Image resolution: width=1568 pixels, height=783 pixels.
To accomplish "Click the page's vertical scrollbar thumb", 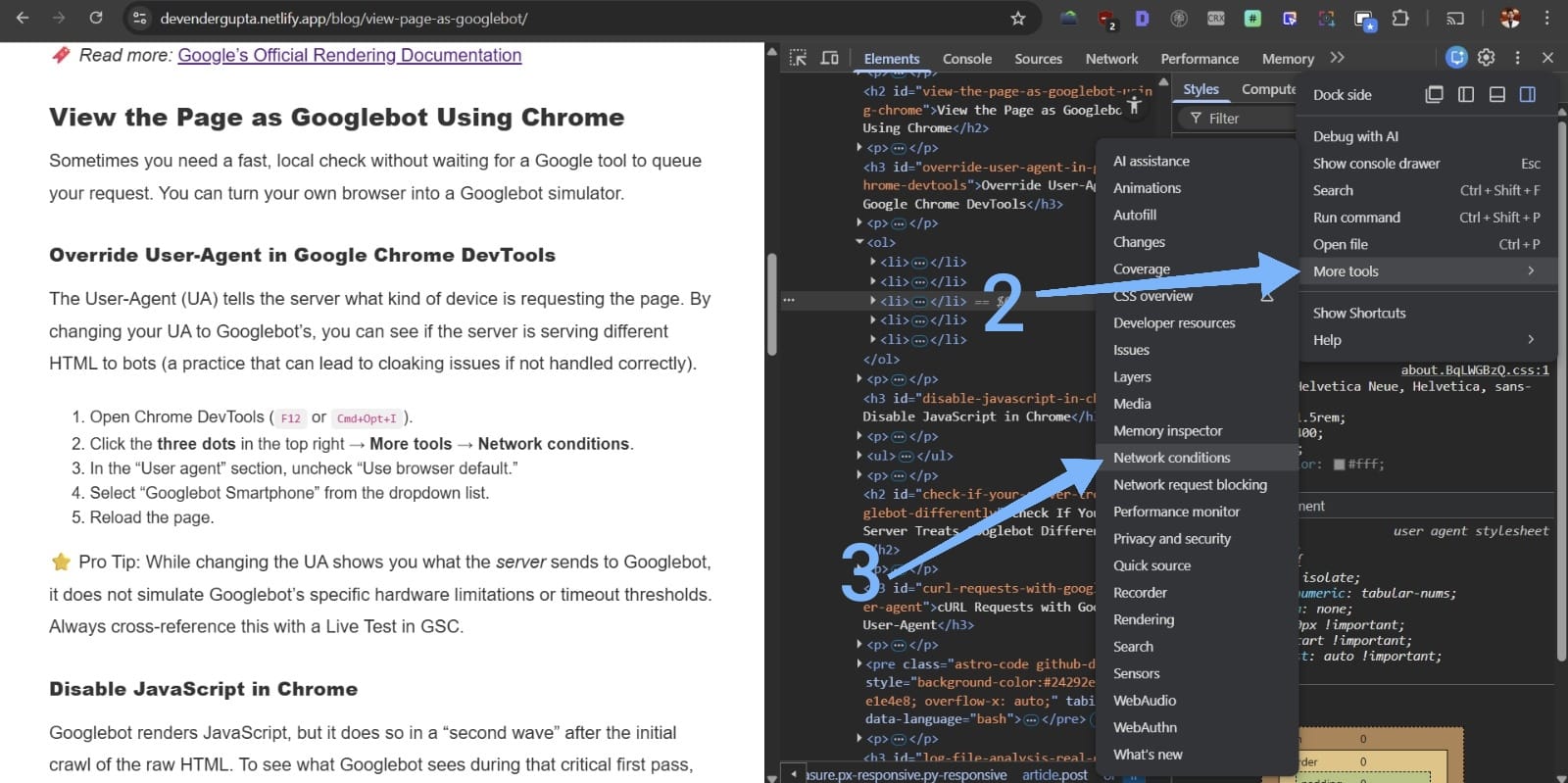I will tap(772, 304).
